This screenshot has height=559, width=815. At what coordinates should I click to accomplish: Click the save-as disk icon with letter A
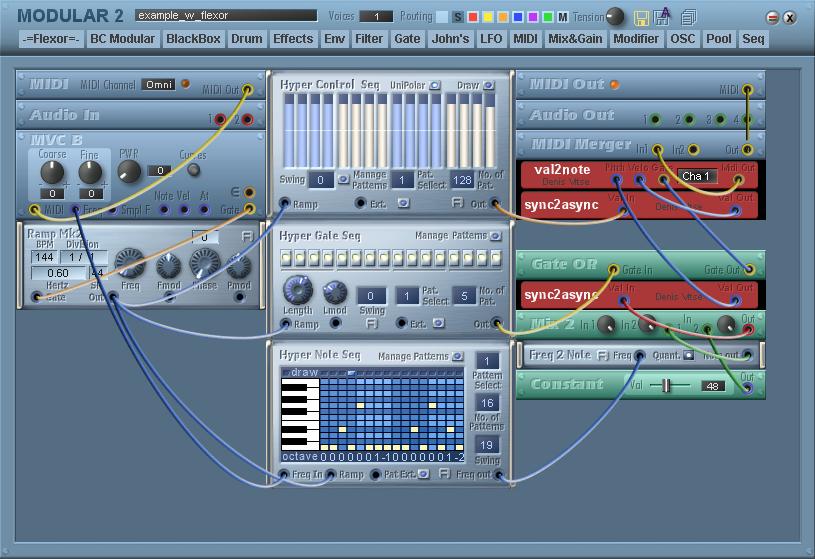coord(662,17)
